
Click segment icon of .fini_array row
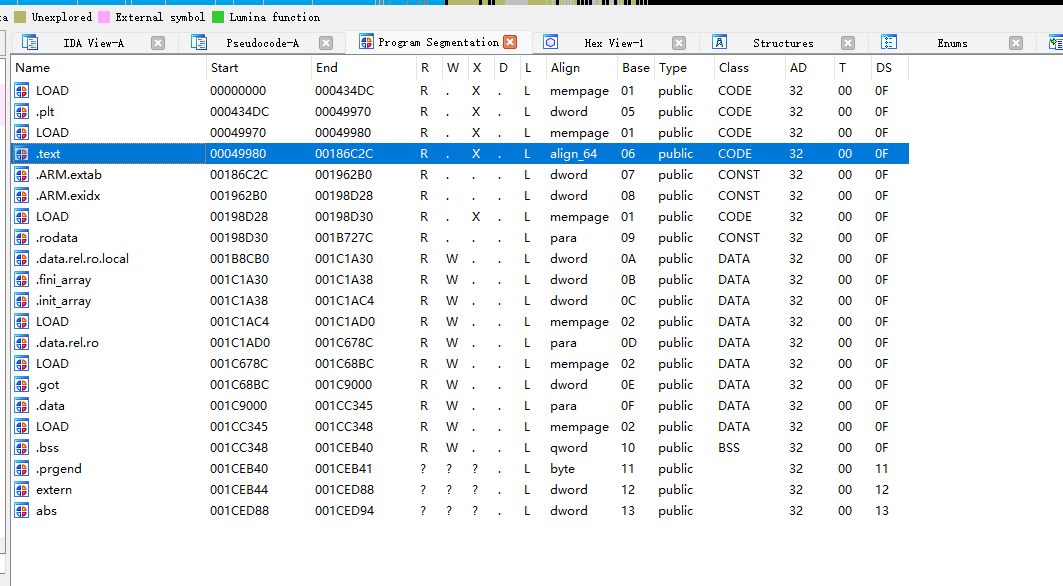click(x=22, y=280)
